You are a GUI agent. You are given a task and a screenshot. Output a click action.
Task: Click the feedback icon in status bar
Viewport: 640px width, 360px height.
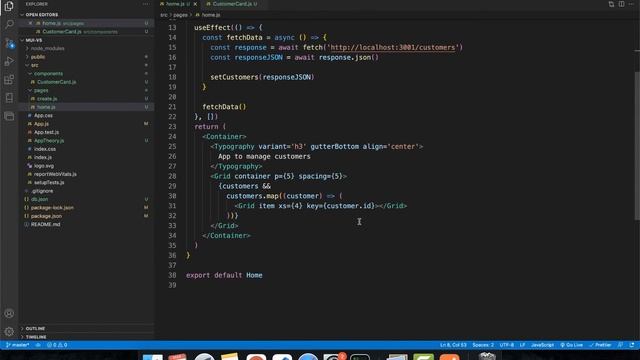click(x=620, y=345)
